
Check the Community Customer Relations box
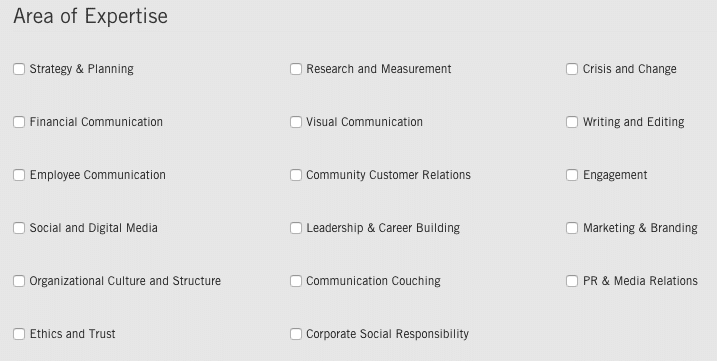[296, 175]
